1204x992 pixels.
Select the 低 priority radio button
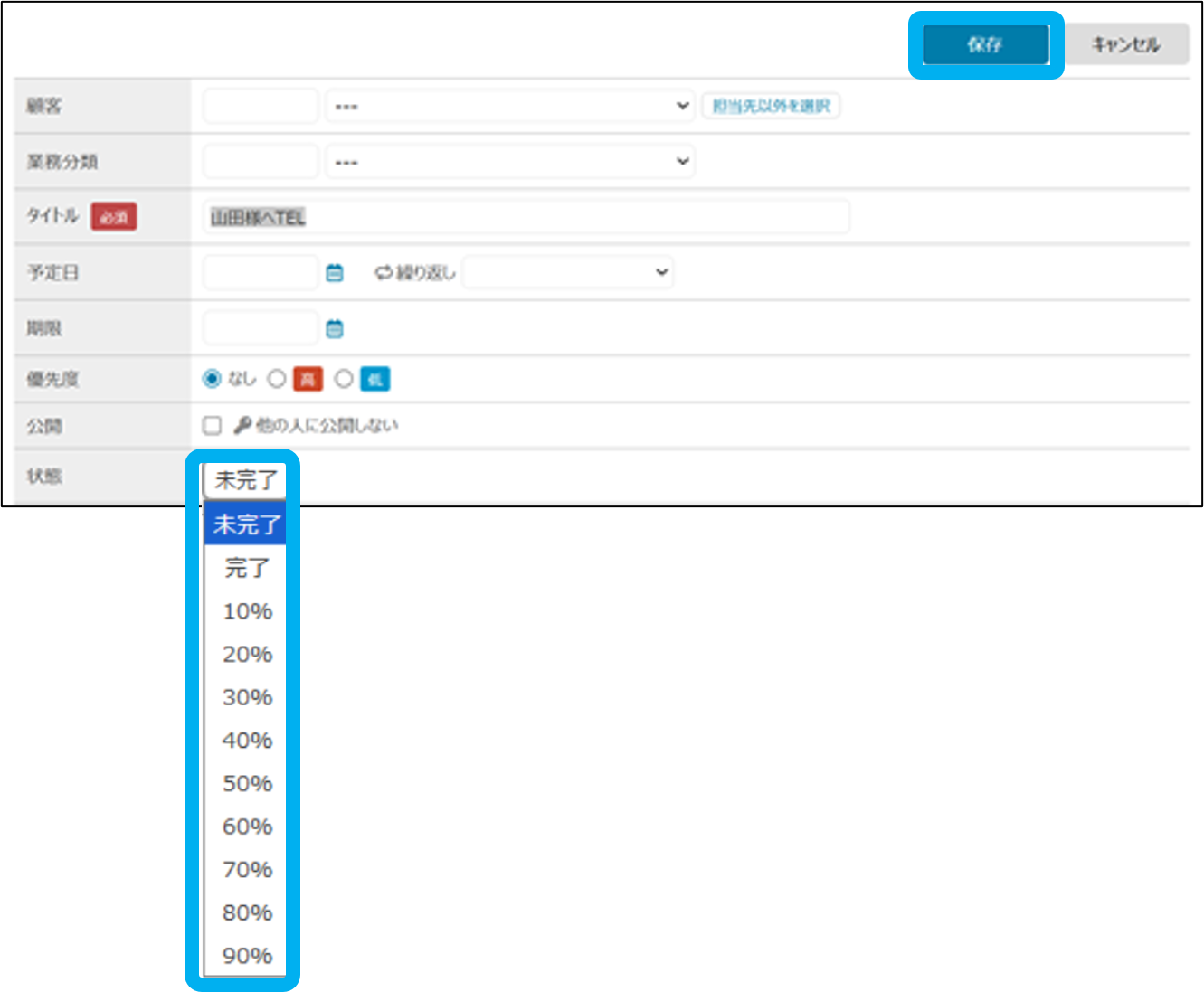pos(344,379)
